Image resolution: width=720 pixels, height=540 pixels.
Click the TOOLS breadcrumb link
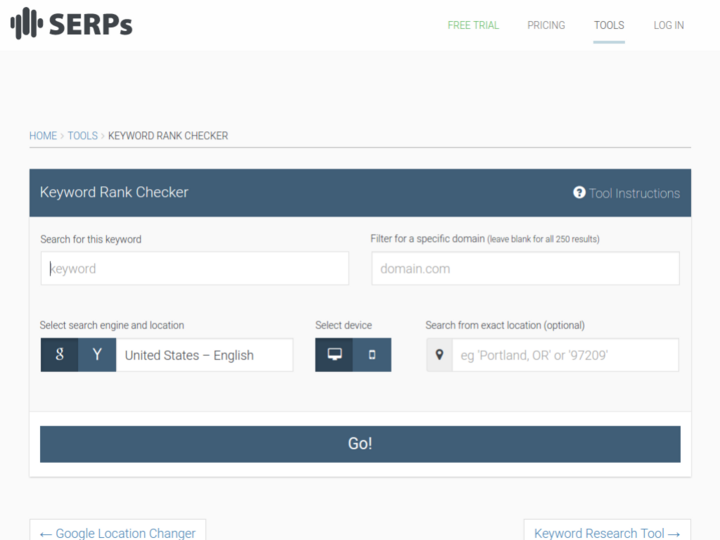(83, 136)
